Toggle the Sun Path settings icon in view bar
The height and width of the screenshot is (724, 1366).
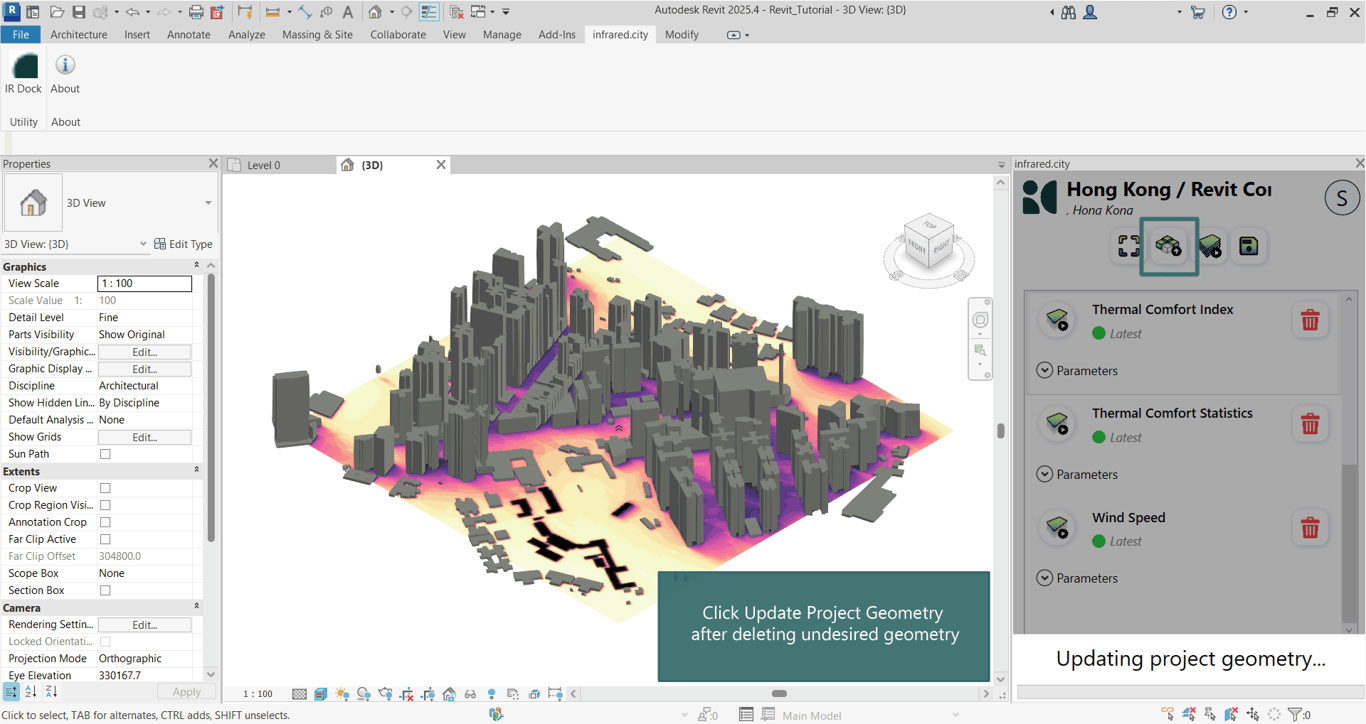pyautogui.click(x=342, y=694)
